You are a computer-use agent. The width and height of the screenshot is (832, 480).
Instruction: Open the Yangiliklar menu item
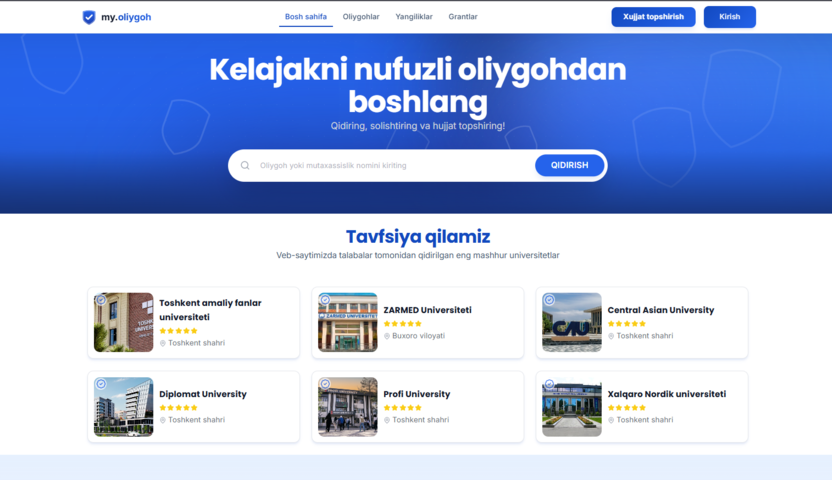click(x=414, y=17)
